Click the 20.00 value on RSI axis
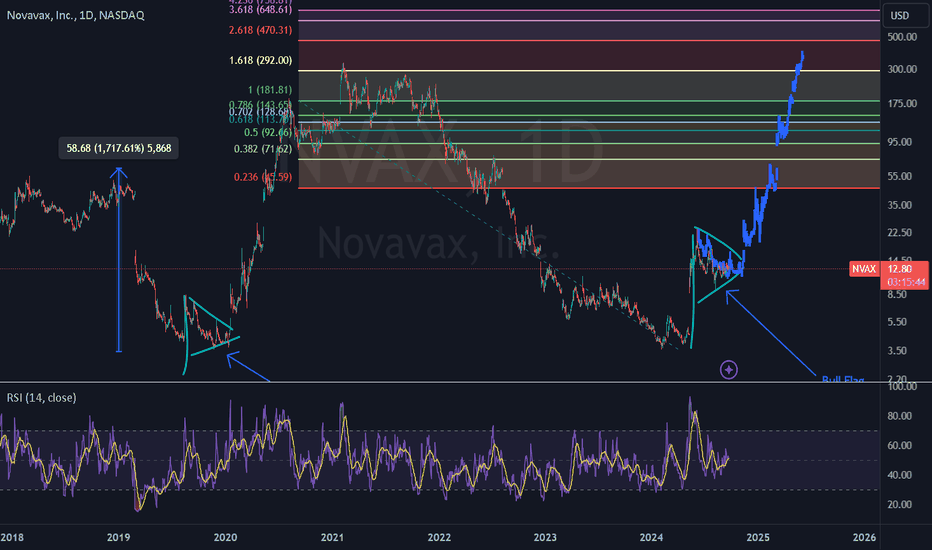Image resolution: width=932 pixels, height=550 pixels. 900,504
